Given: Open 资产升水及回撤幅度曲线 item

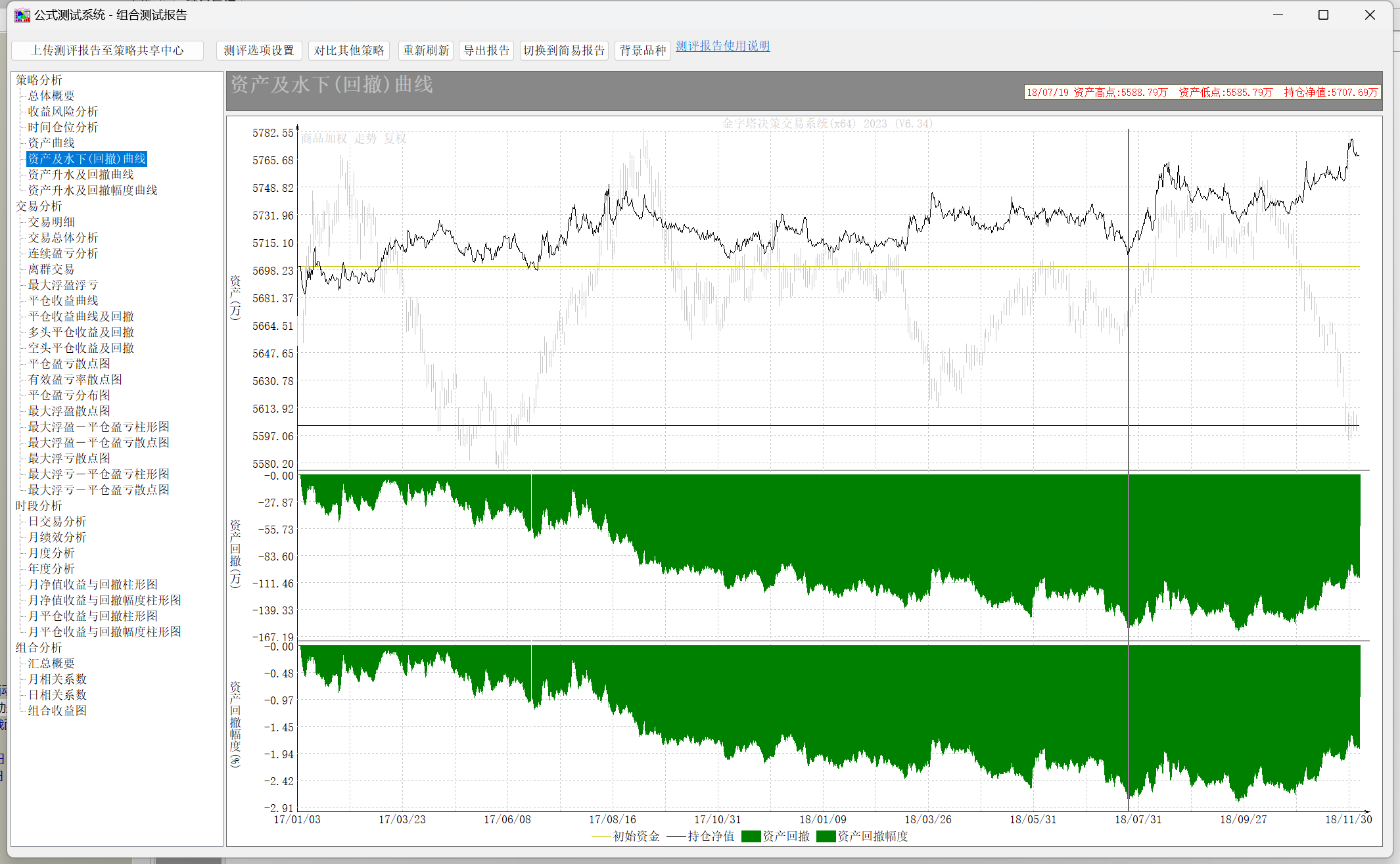Looking at the screenshot, I should (93, 190).
